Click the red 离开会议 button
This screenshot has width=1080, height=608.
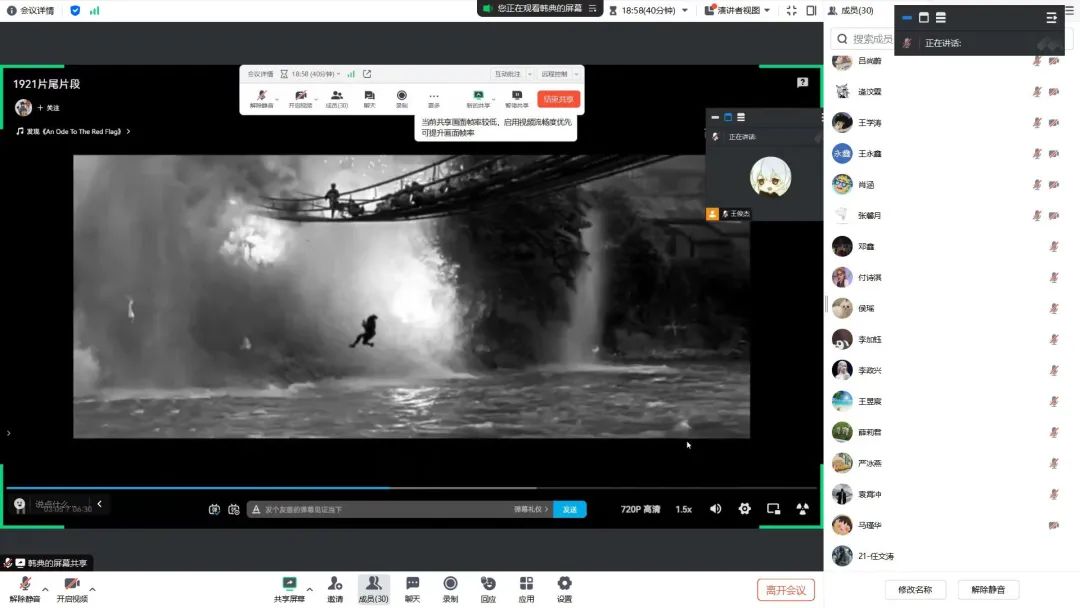point(786,590)
